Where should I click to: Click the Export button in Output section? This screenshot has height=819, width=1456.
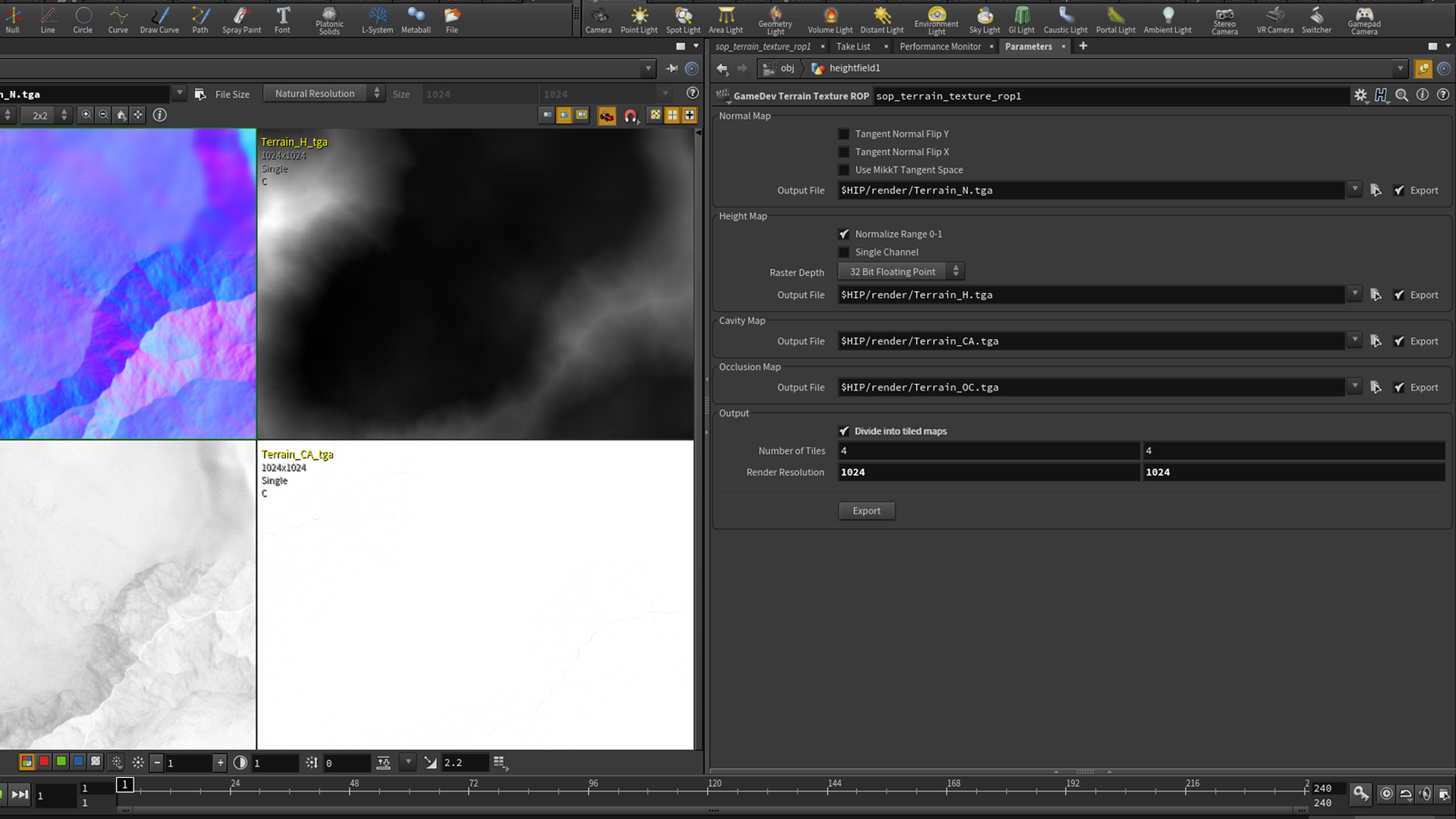(x=866, y=510)
